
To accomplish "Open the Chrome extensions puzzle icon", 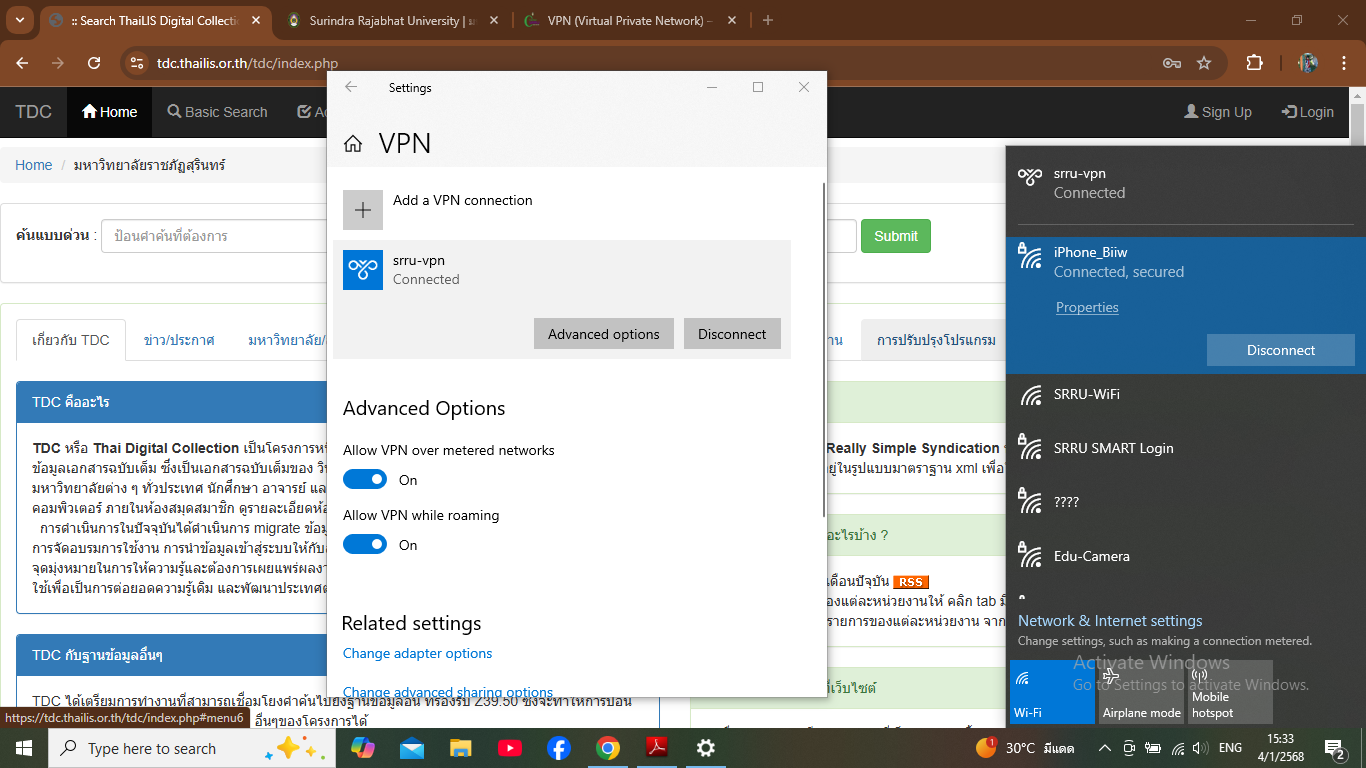I will [1254, 63].
